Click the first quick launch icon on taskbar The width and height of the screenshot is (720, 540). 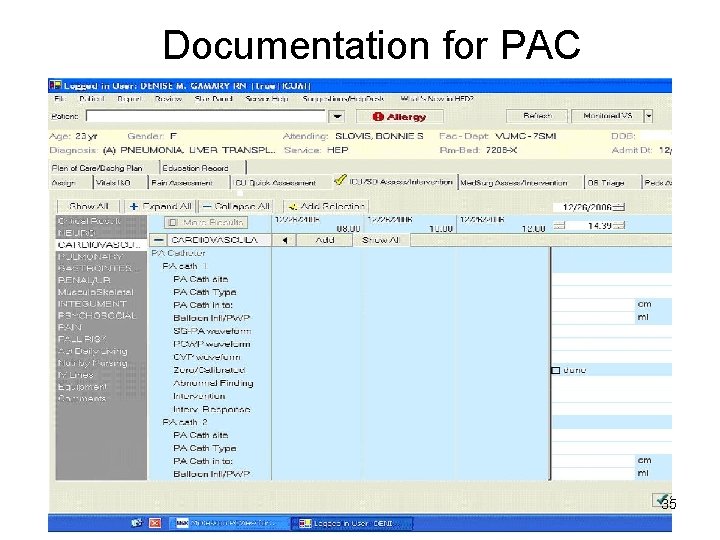[x=137, y=523]
